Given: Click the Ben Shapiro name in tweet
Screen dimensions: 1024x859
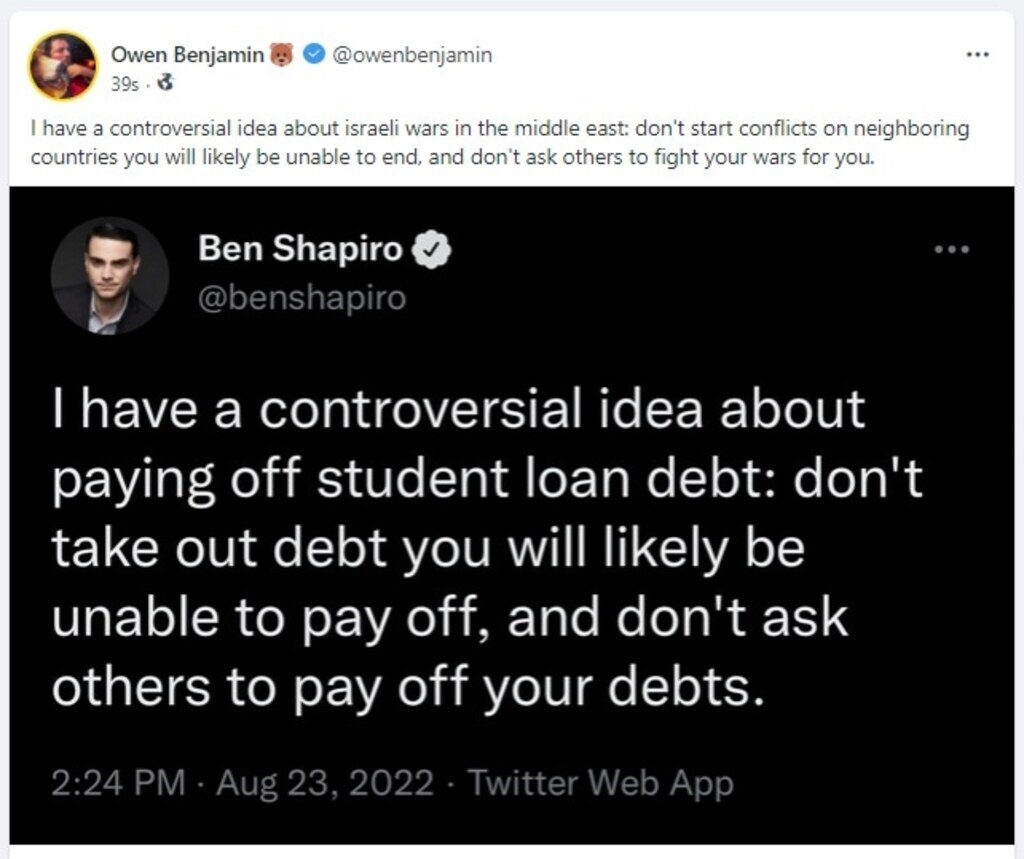Looking at the screenshot, I should click(x=300, y=249).
